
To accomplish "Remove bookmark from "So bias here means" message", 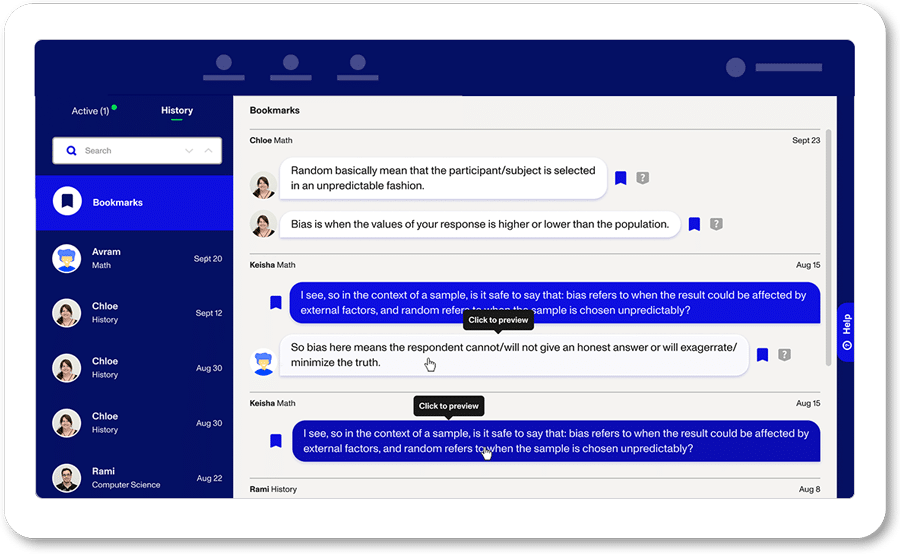I will [x=762, y=354].
